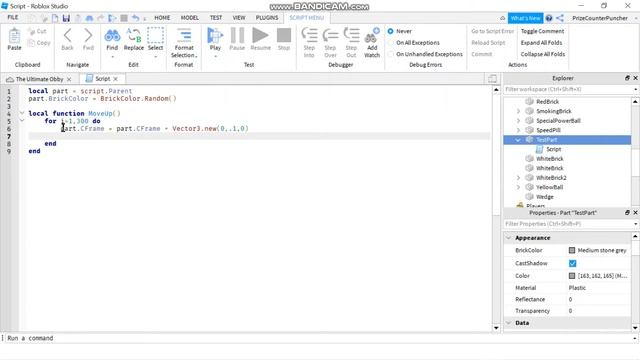Select On Unhandled Exceptions option
The width and height of the screenshot is (640, 360).
click(x=391, y=54)
